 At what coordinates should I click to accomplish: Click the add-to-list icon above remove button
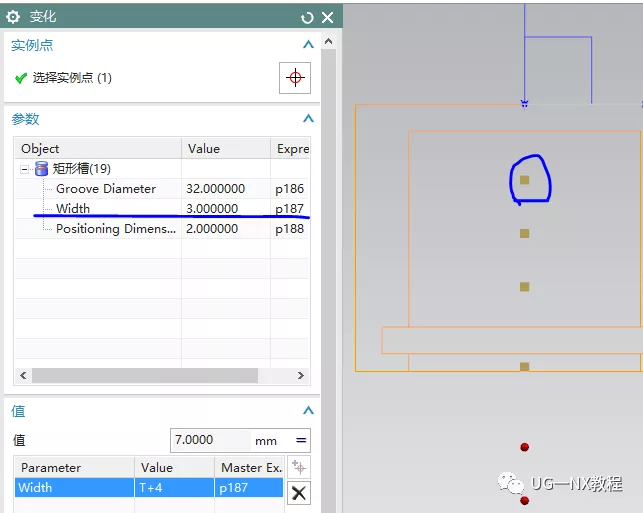(299, 467)
